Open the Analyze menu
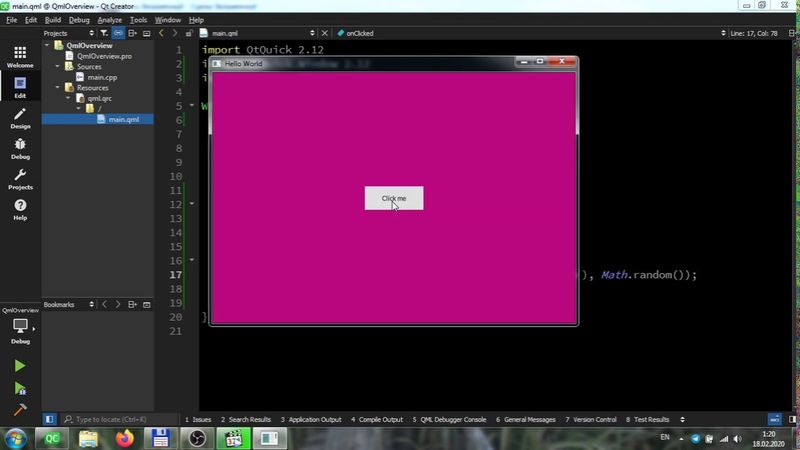 point(110,20)
